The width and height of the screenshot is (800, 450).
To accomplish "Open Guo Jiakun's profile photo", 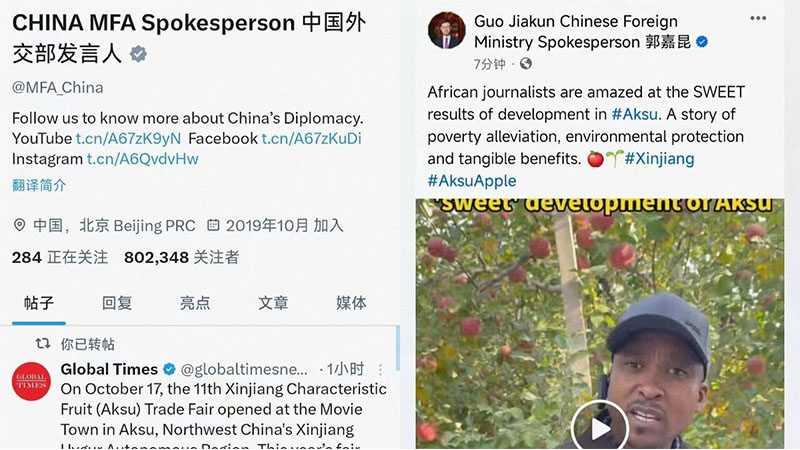I will [446, 31].
